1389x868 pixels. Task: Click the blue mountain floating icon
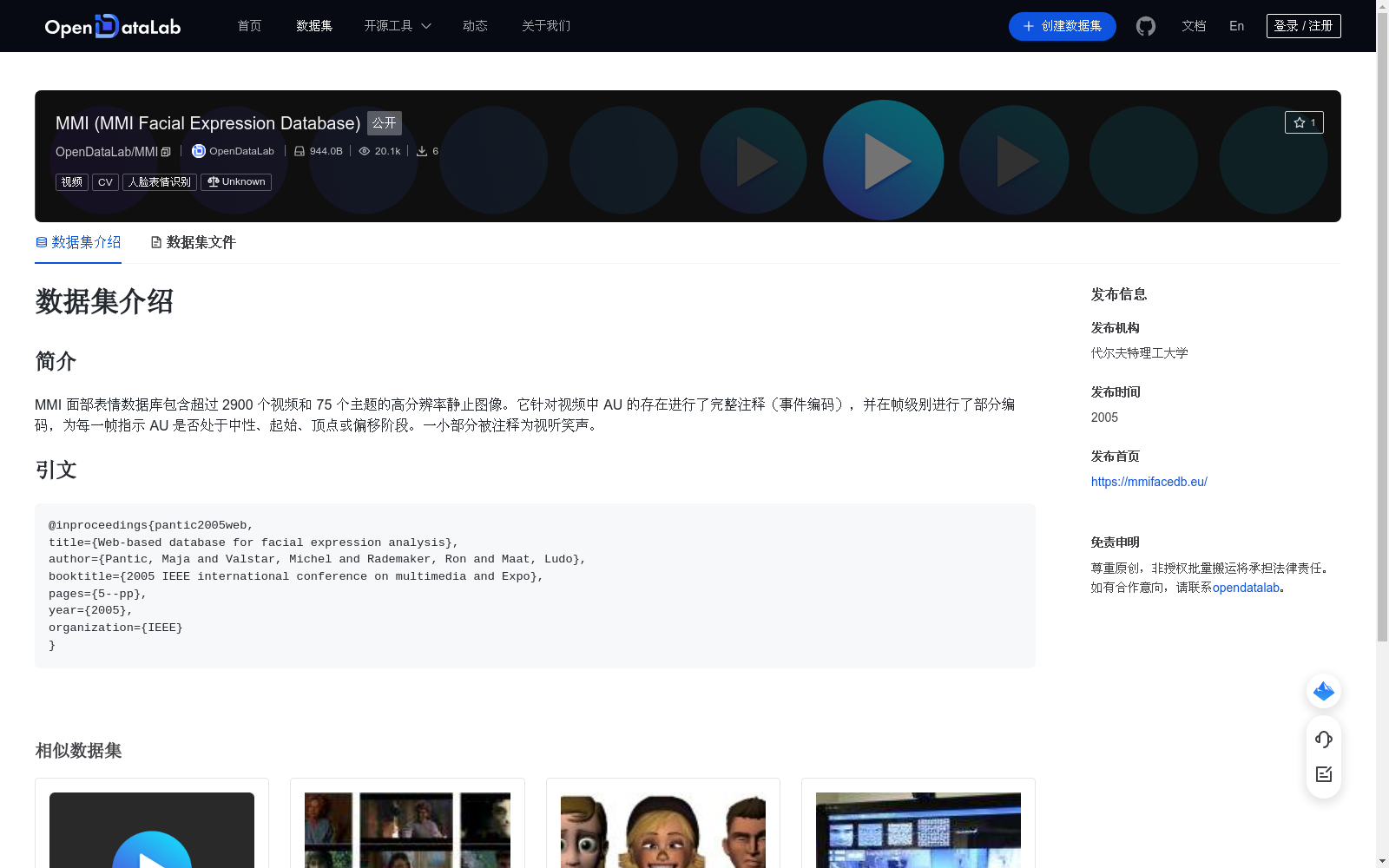pos(1323,691)
